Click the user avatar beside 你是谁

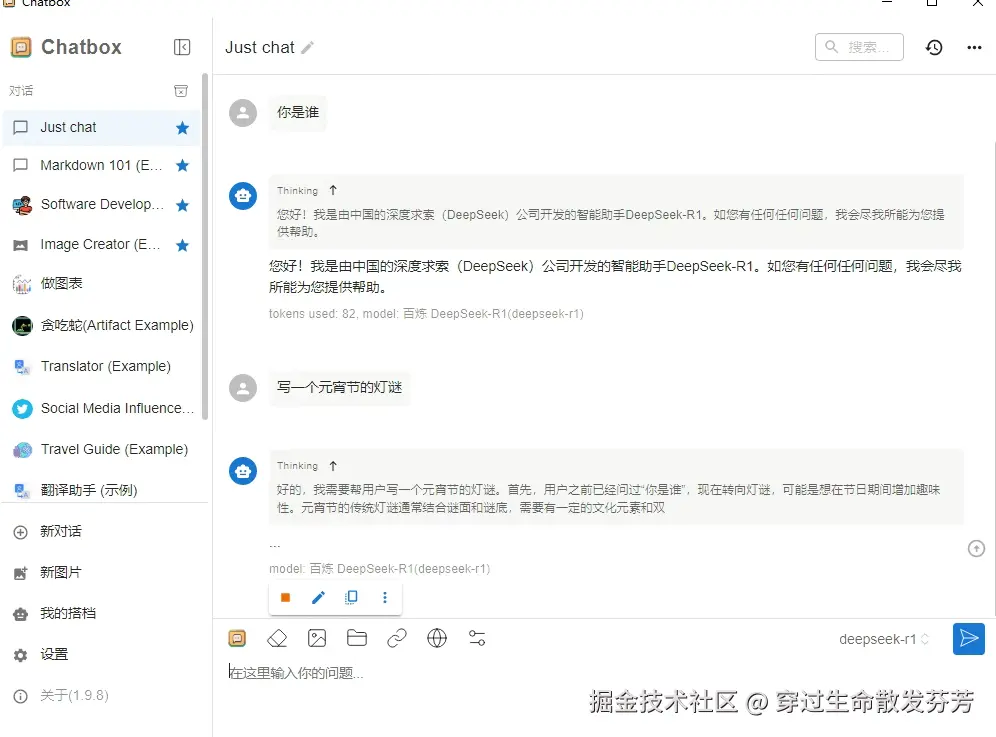[x=243, y=113]
